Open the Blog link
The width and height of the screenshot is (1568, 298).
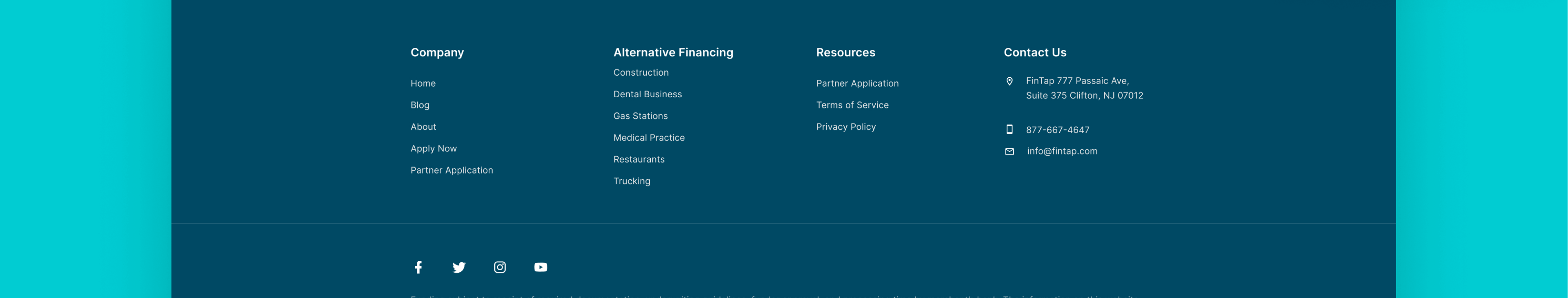[x=420, y=105]
